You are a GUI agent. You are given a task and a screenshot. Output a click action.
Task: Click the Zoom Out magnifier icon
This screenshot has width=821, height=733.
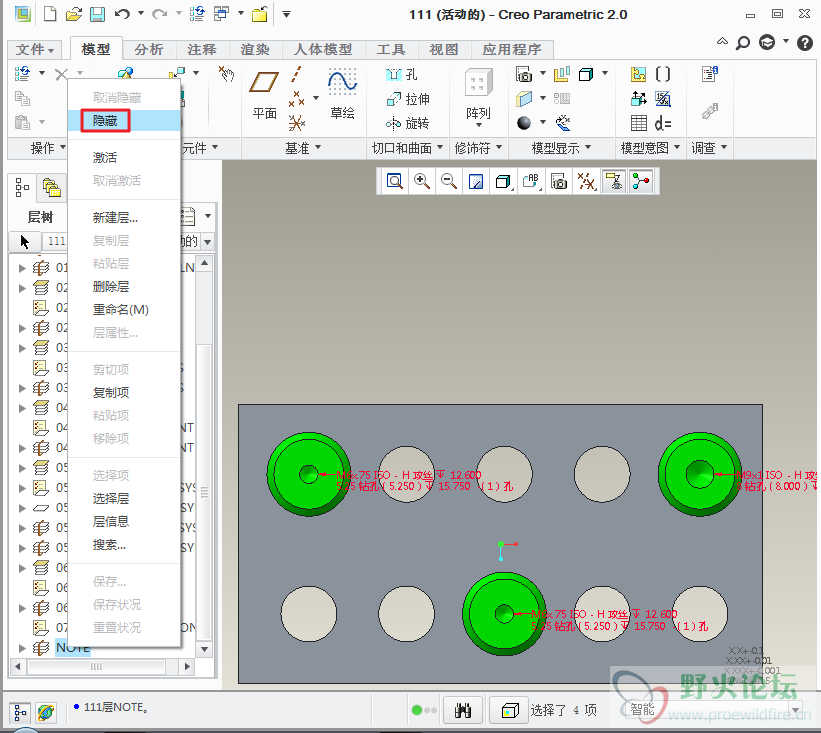[x=449, y=181]
